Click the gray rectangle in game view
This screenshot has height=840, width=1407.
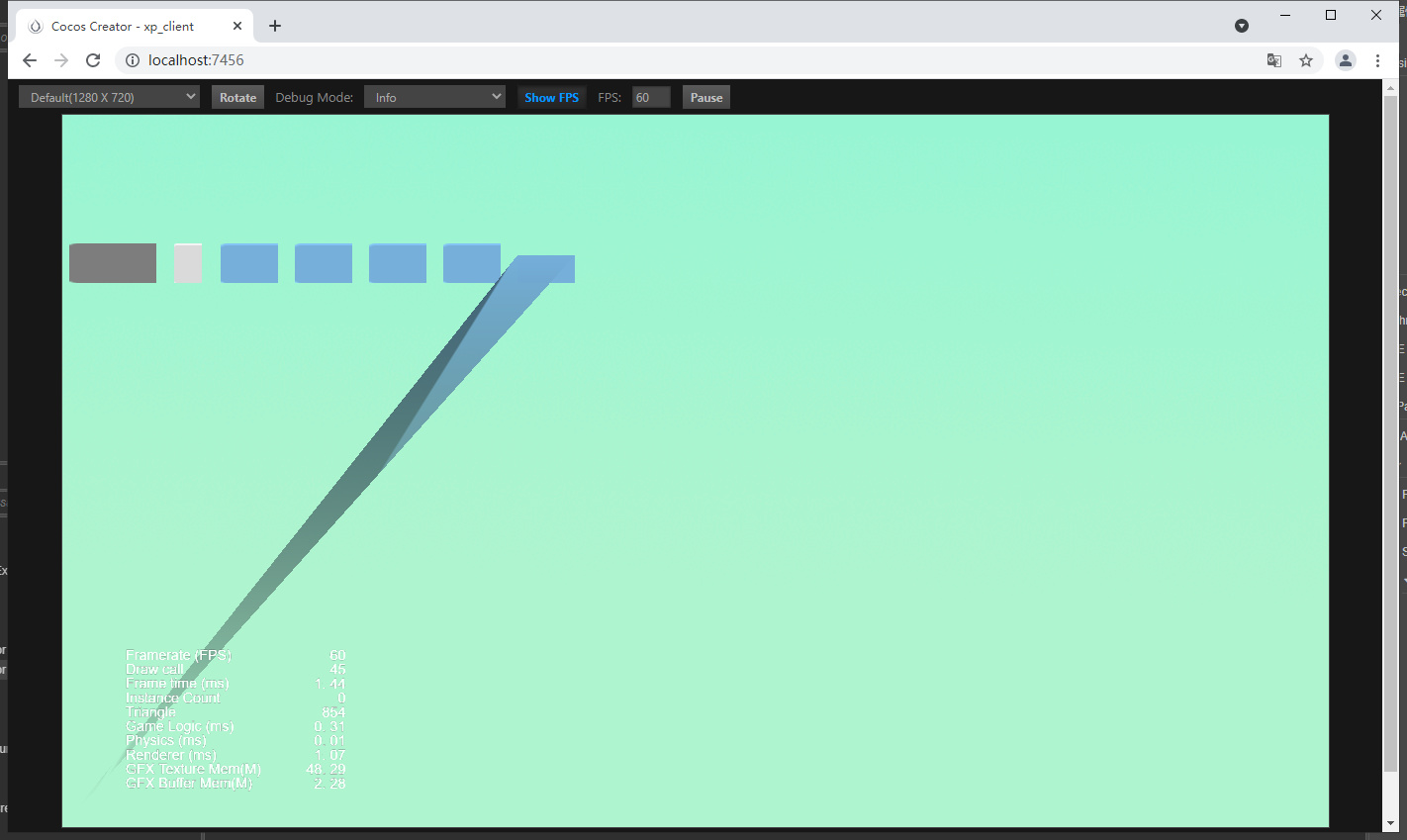pyautogui.click(x=113, y=263)
